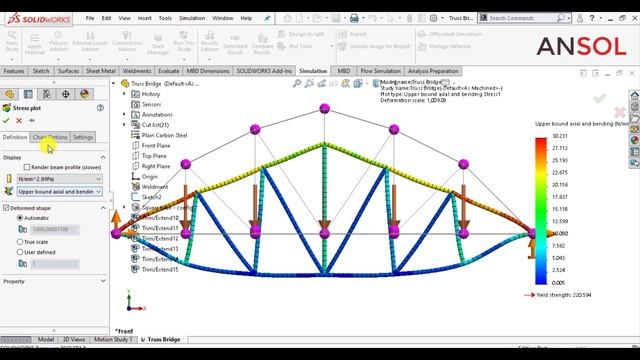Click the Run This Study ribbon icon

(184, 42)
